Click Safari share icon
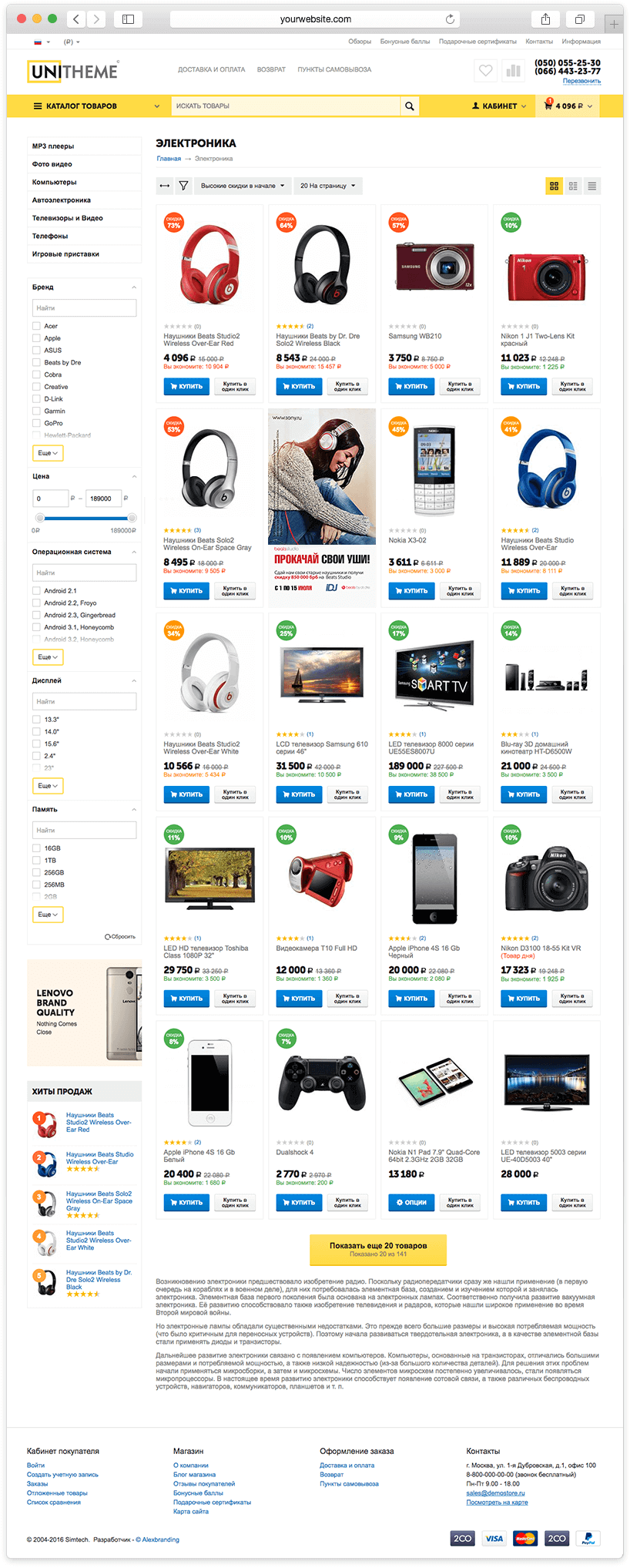 (545, 19)
